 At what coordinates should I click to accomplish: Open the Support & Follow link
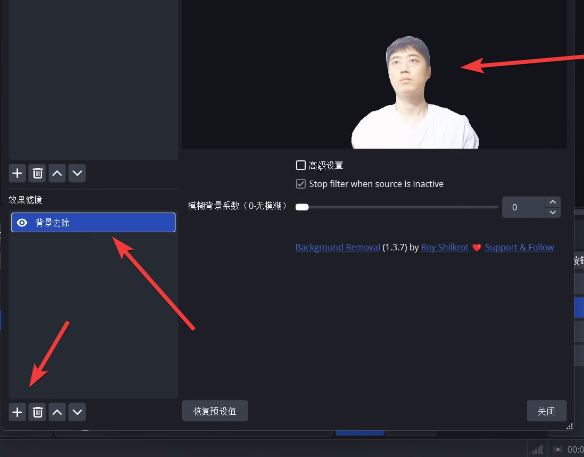pyautogui.click(x=519, y=247)
